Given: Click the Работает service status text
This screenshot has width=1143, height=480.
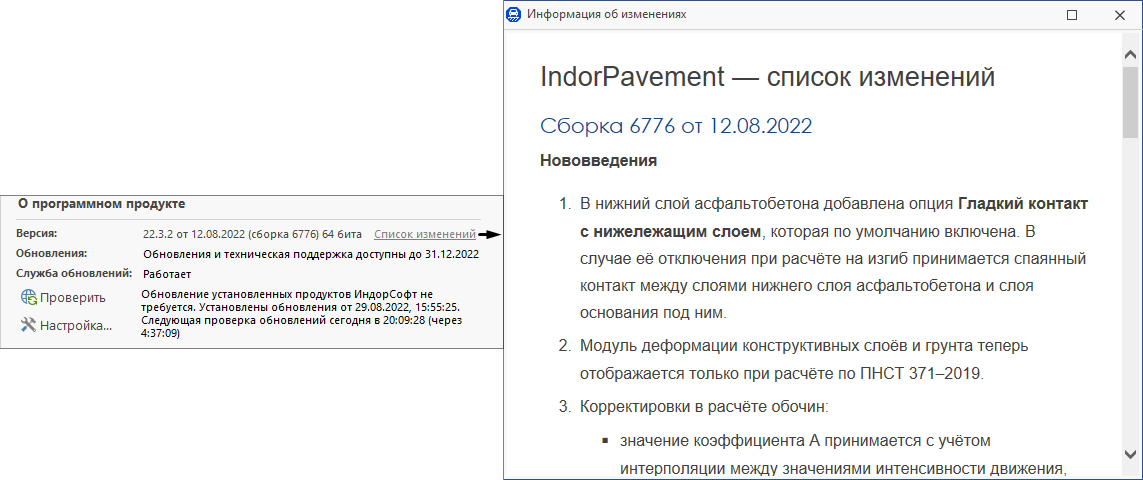Looking at the screenshot, I should (168, 274).
